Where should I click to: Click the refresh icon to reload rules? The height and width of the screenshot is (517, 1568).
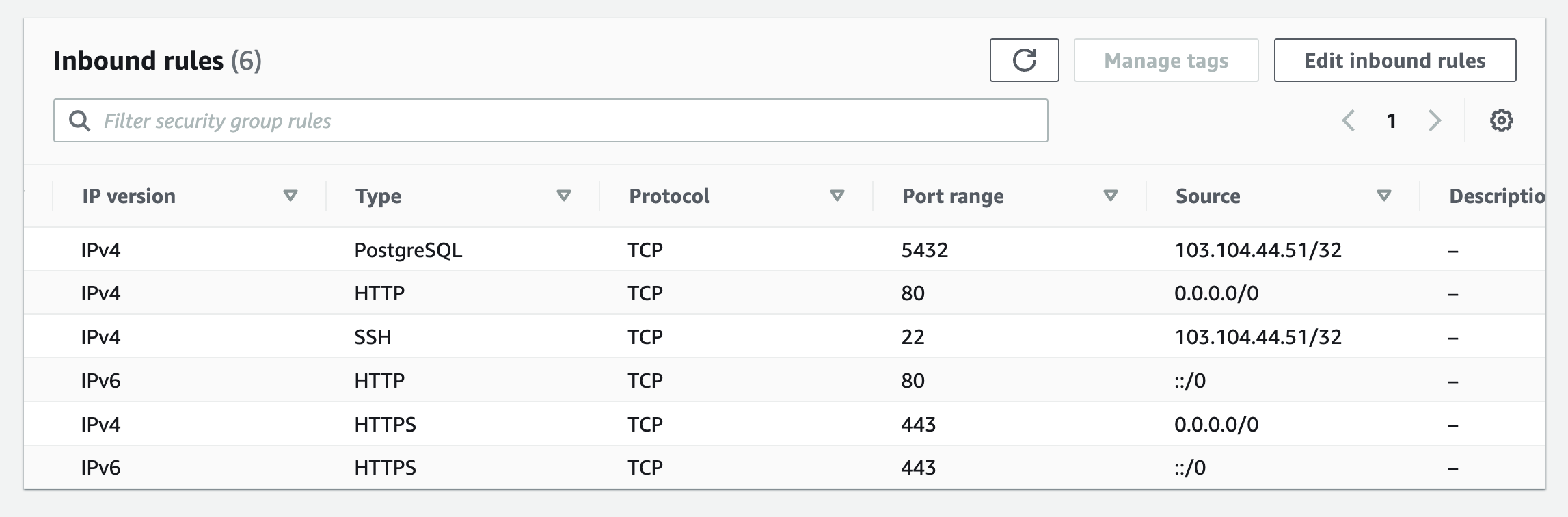[x=1023, y=60]
